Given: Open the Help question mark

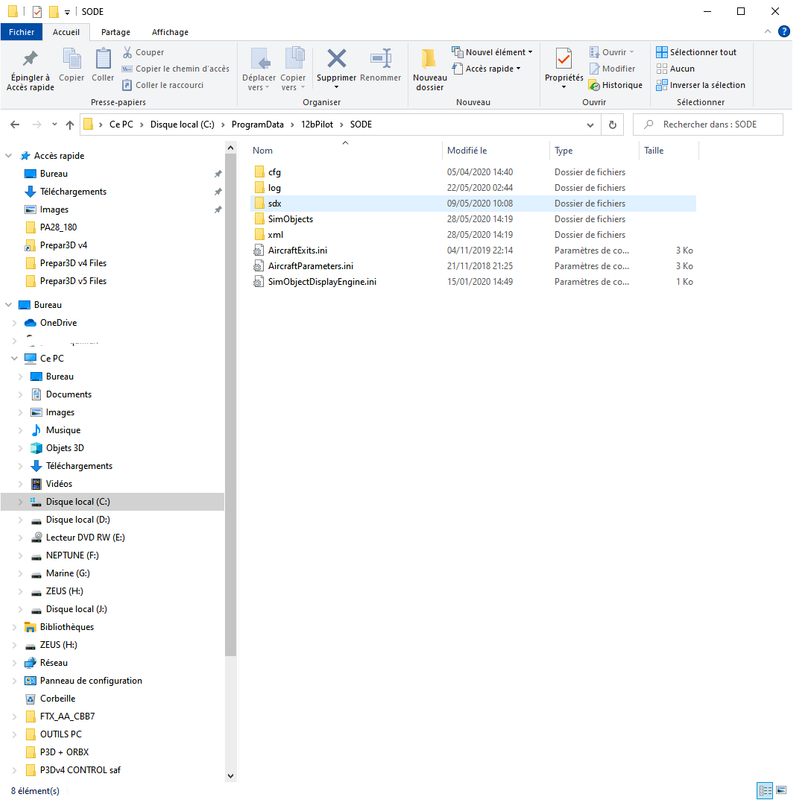Looking at the screenshot, I should point(784,32).
